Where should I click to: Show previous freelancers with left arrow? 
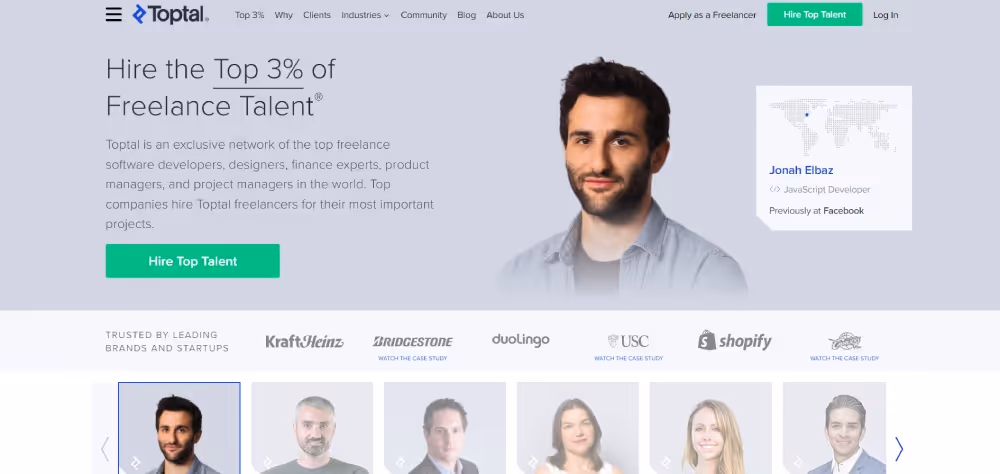[x=105, y=449]
